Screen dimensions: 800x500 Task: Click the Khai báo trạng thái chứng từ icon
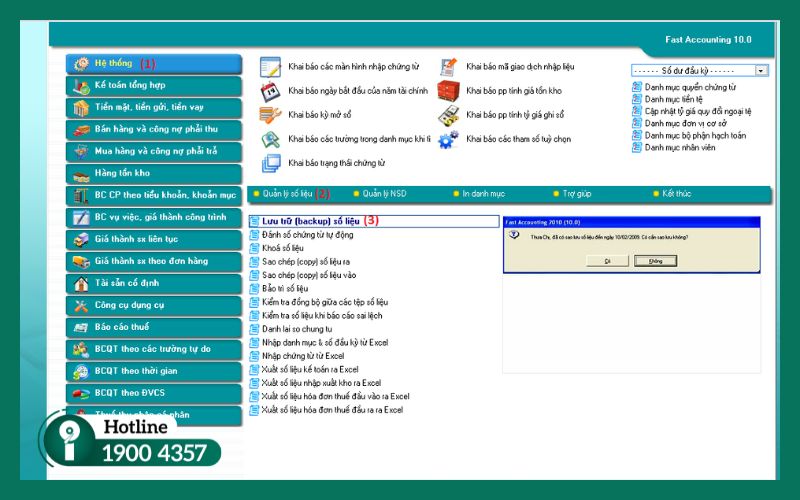[271, 163]
